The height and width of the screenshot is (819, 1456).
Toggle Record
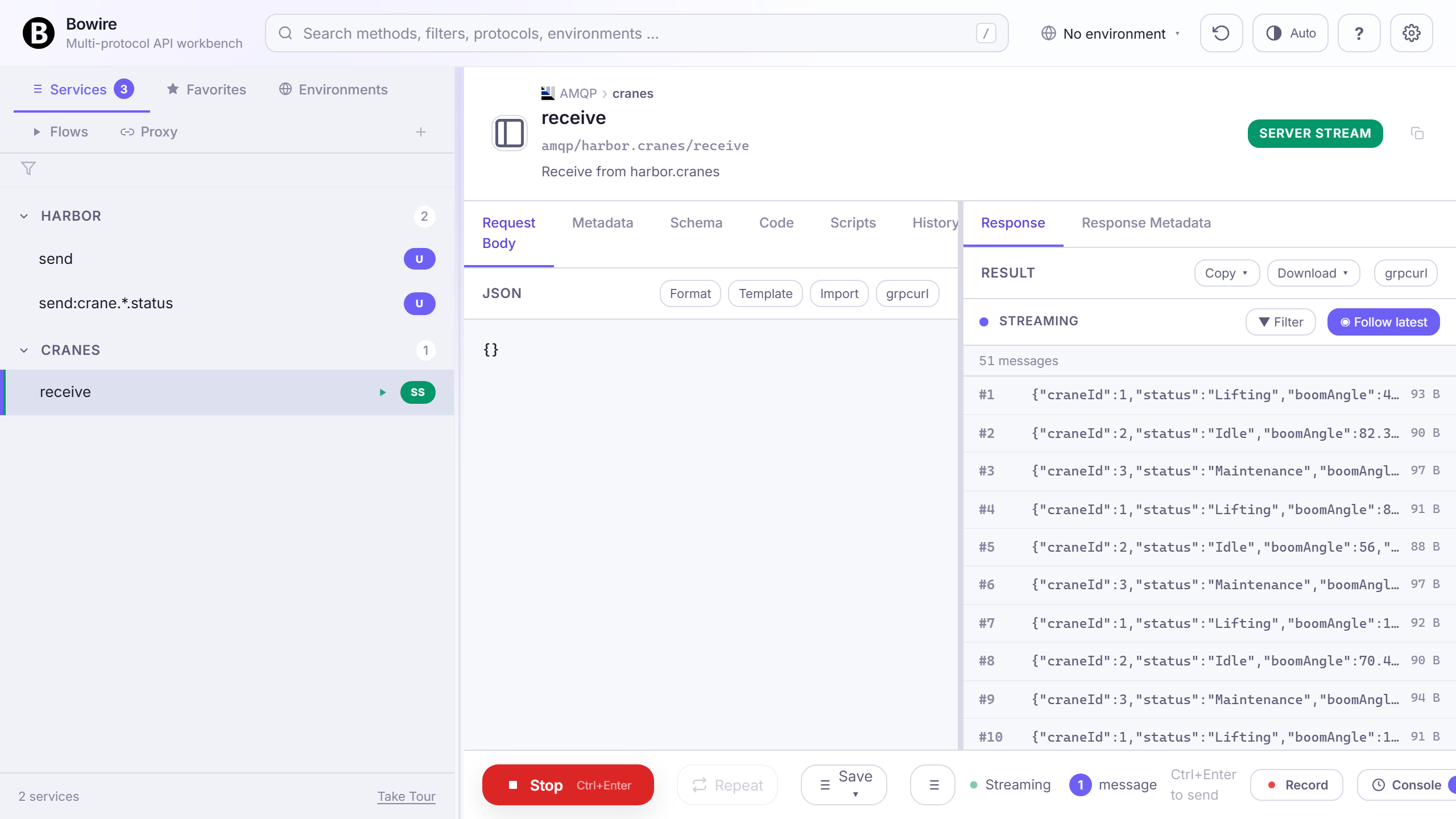click(x=1297, y=785)
